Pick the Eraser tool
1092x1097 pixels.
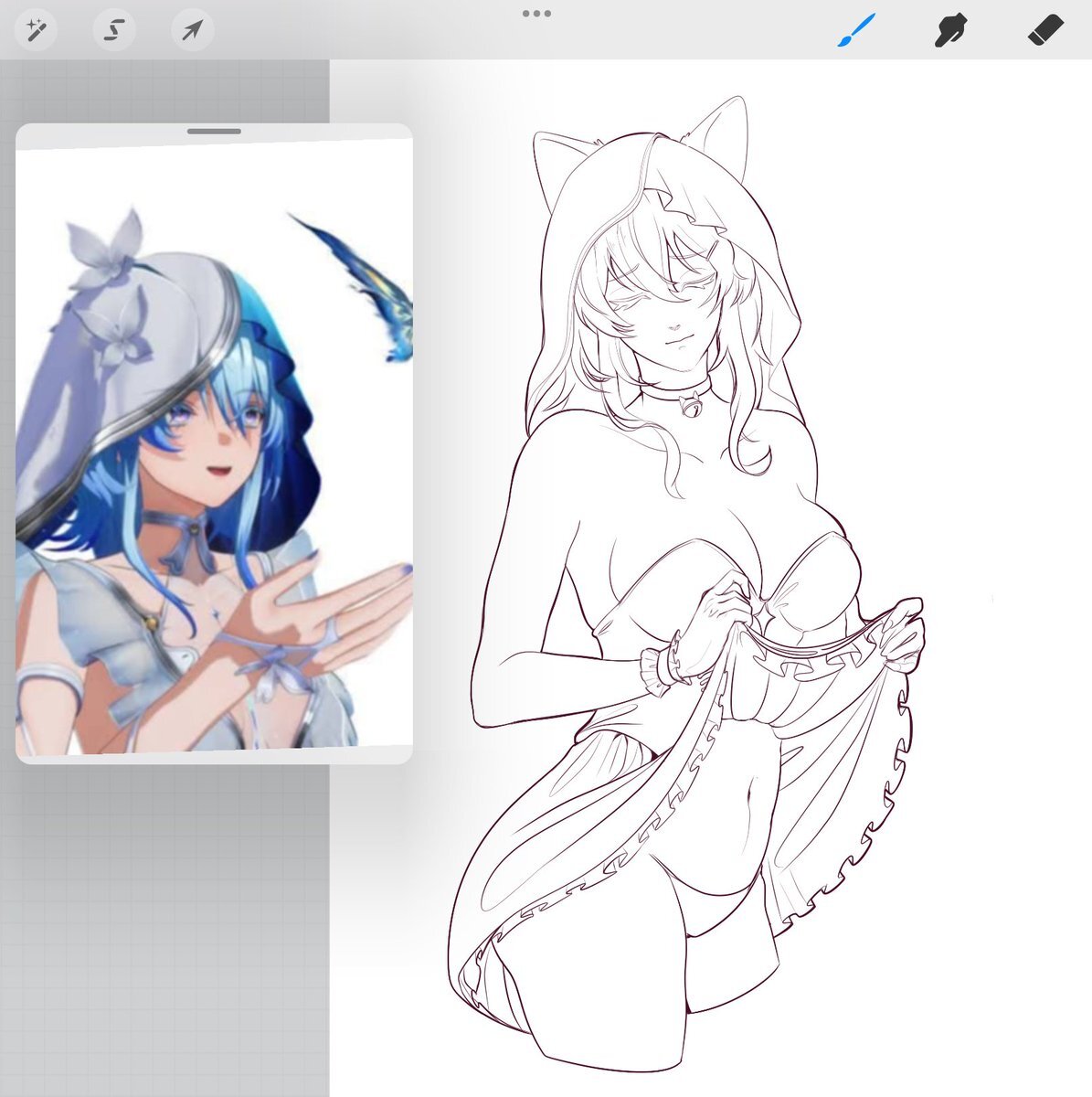pos(1045,31)
